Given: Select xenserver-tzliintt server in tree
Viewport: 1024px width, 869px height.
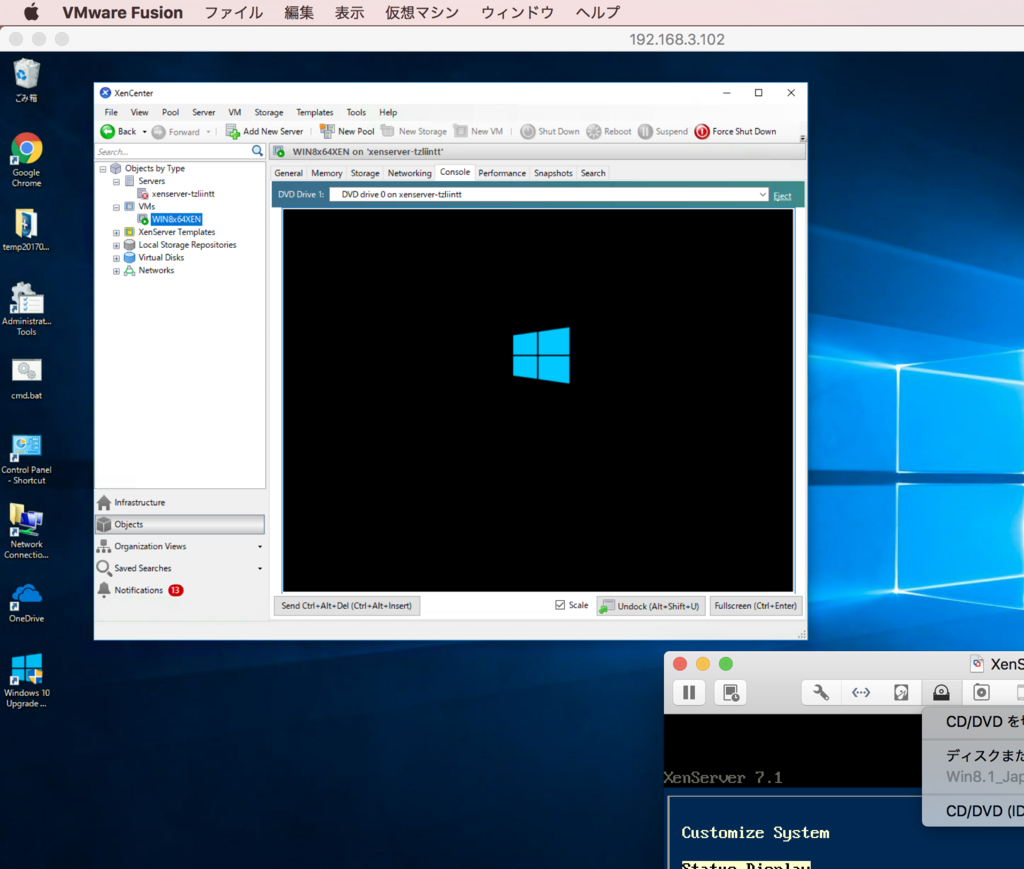Looking at the screenshot, I should point(183,194).
